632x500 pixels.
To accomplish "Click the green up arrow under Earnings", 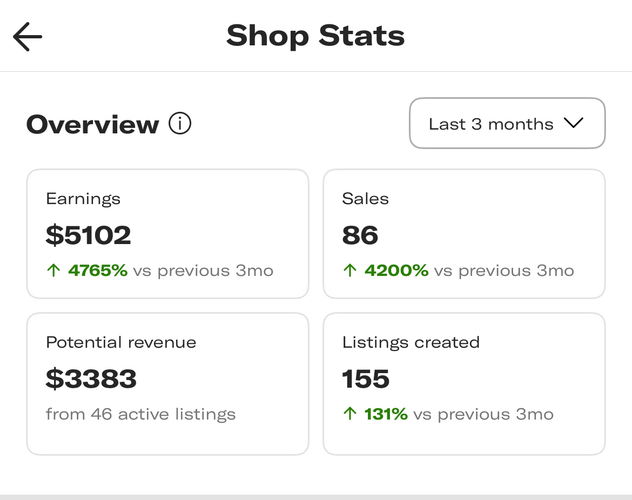I will coord(53,271).
